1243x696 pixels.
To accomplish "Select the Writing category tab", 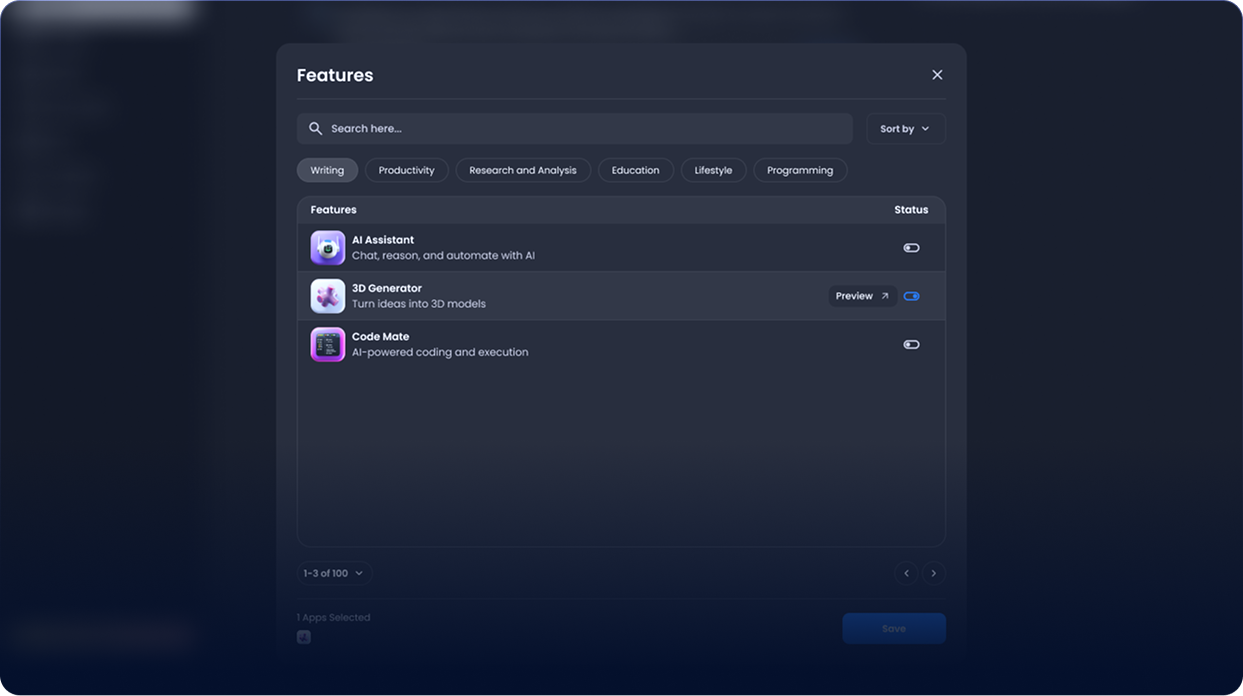I will tap(327, 170).
